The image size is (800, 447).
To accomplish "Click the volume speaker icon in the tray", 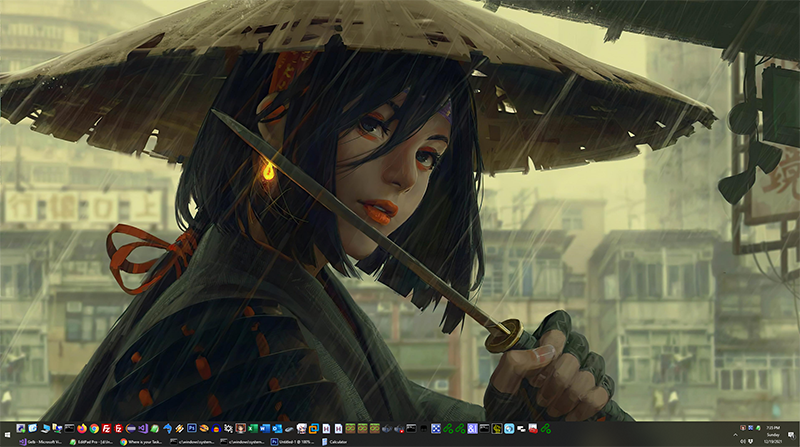I will coord(743,441).
